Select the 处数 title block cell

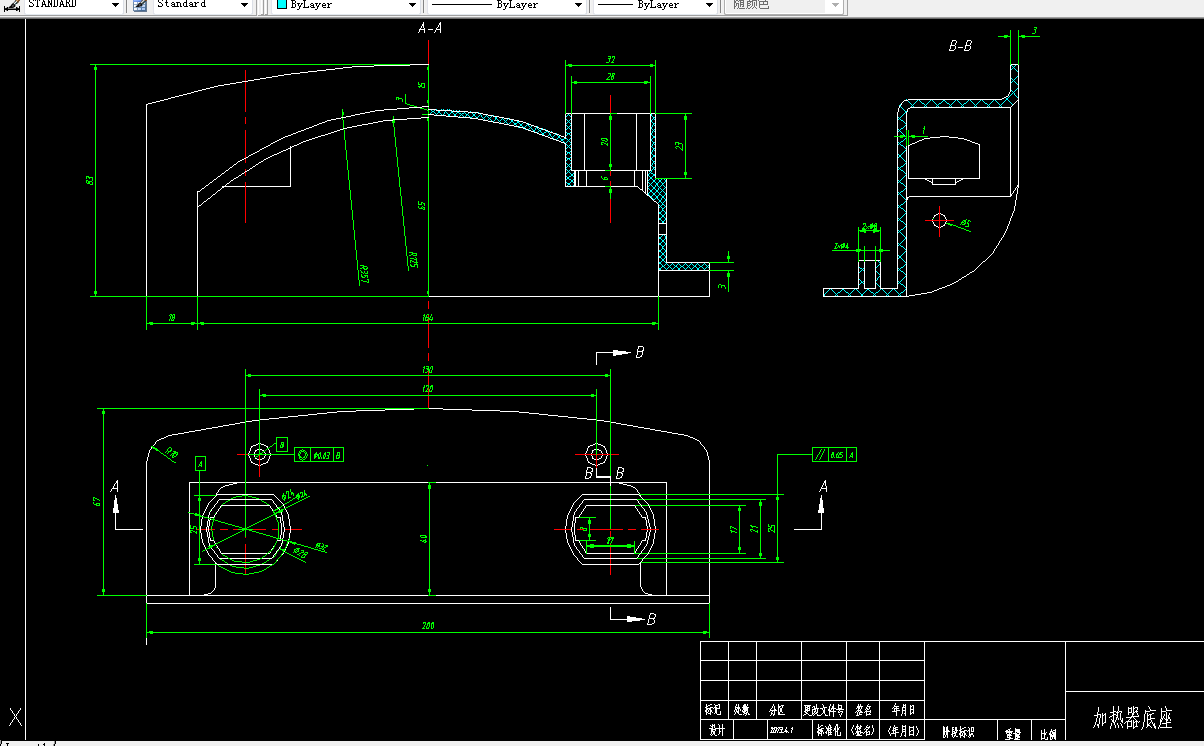tap(742, 710)
